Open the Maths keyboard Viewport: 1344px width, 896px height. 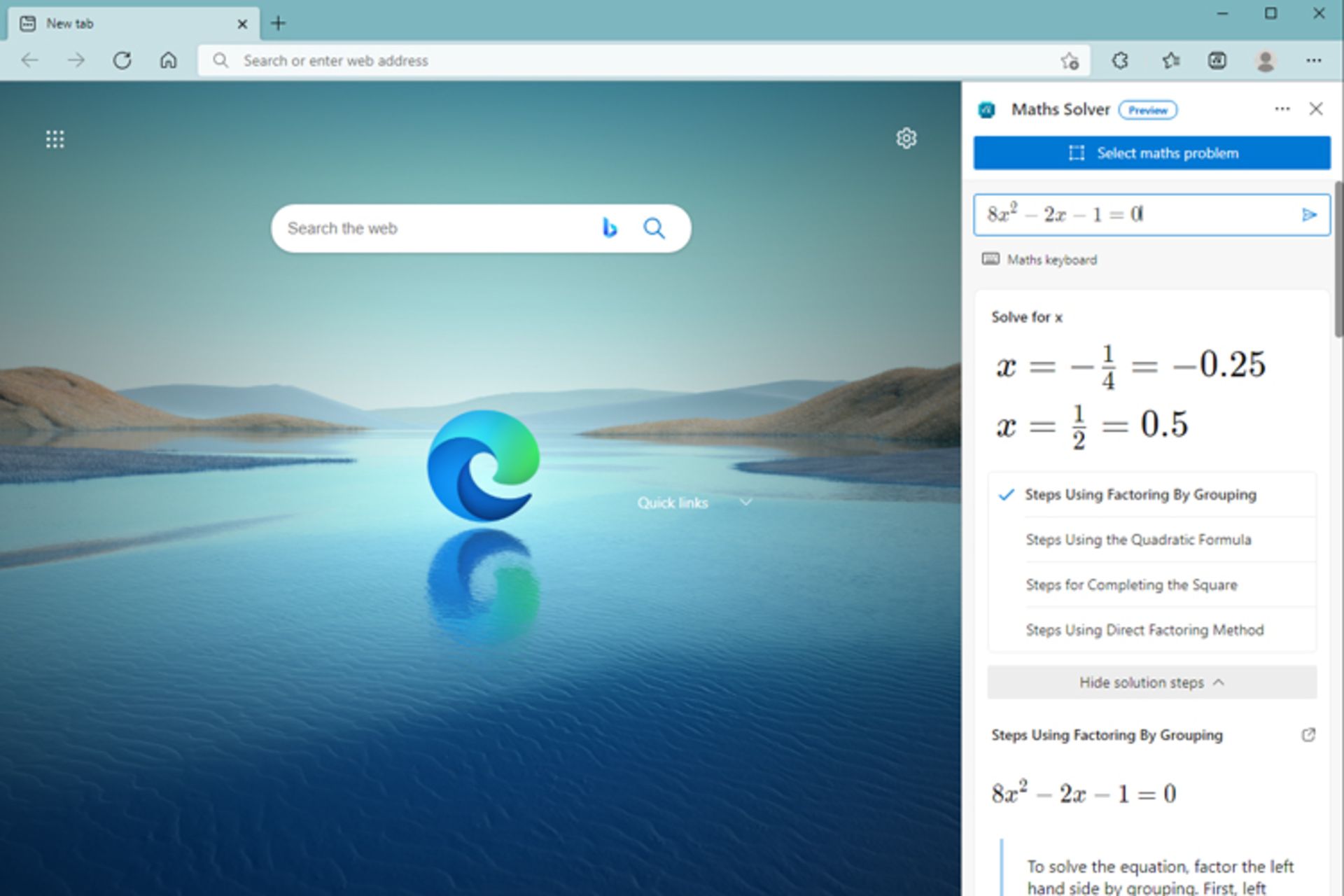pyautogui.click(x=1039, y=260)
